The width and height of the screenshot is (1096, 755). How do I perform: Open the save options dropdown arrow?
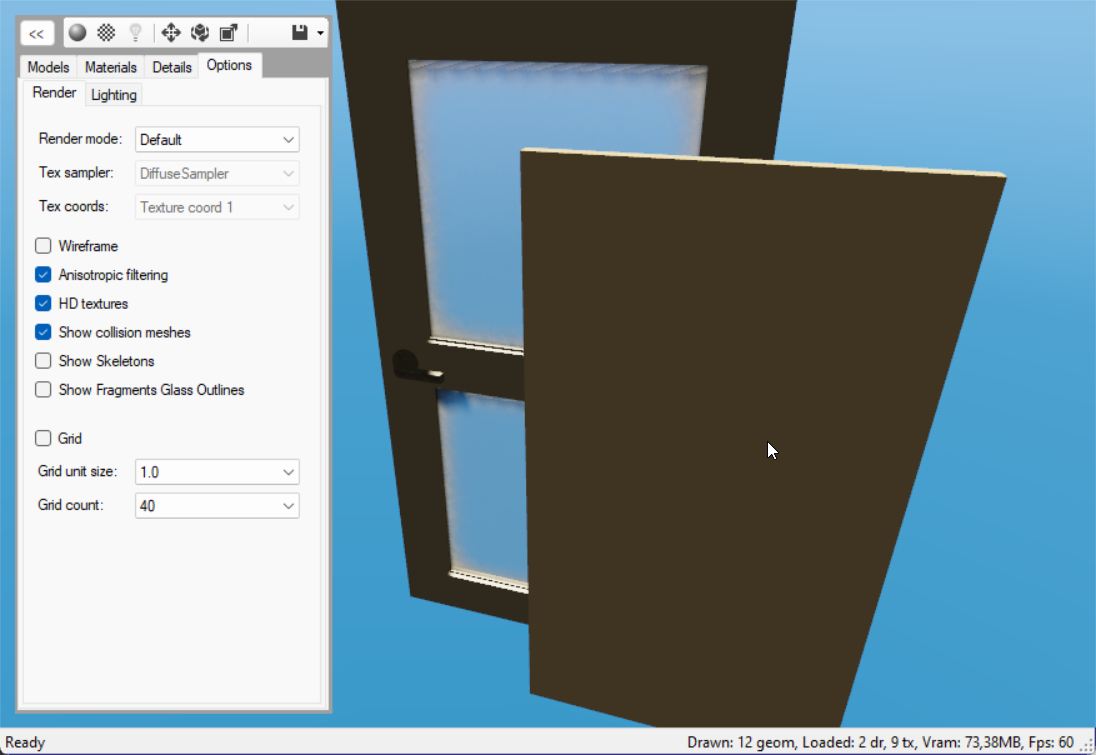(x=320, y=33)
